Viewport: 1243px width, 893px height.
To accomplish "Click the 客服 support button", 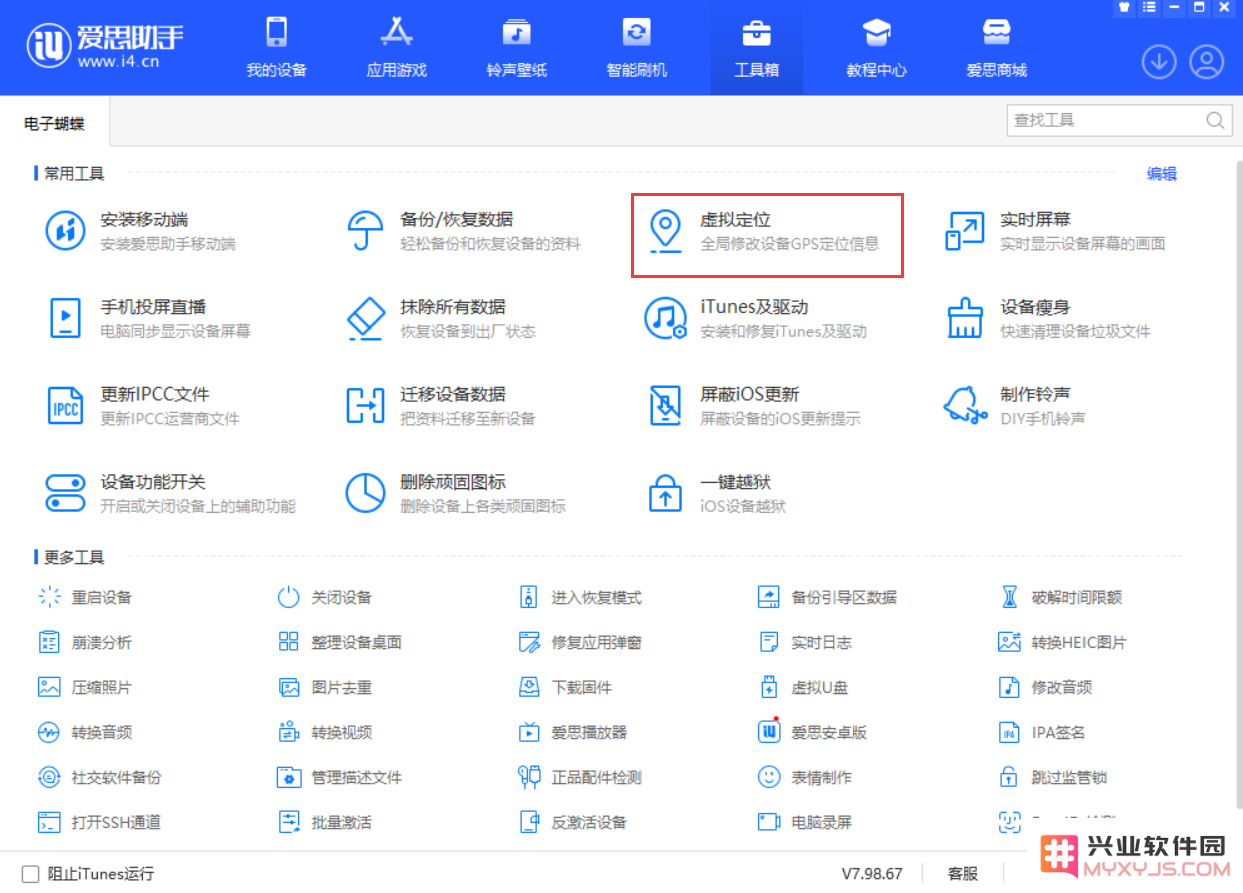I will pos(962,873).
